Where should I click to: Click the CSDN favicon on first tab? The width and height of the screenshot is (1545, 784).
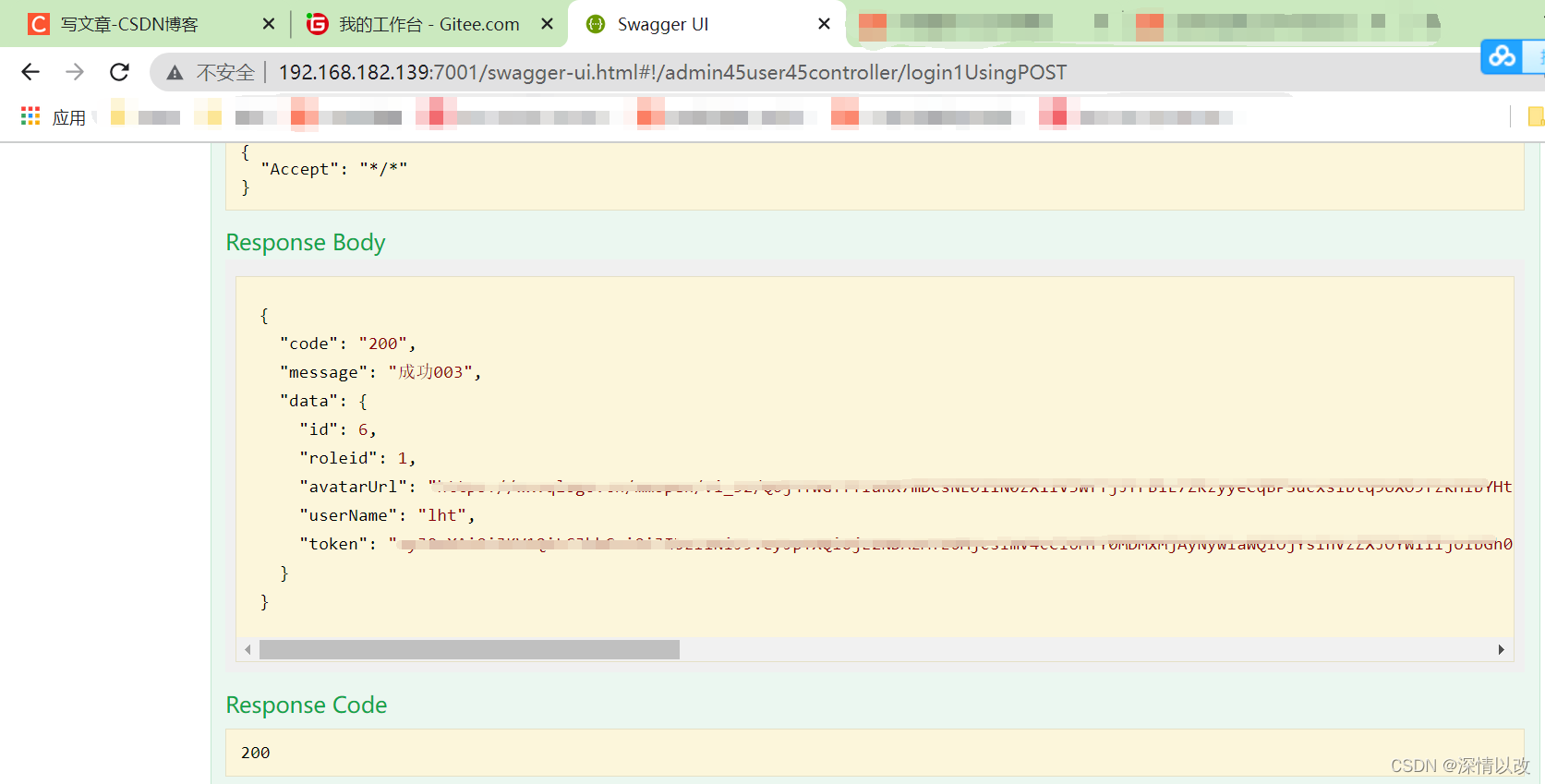(38, 24)
